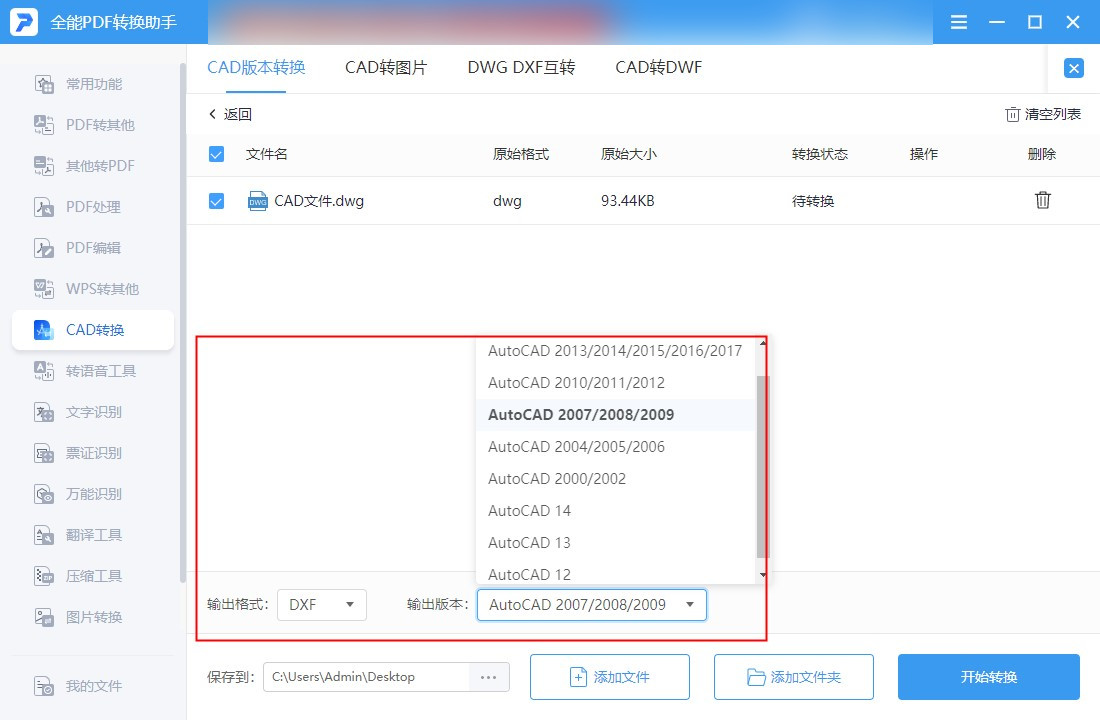Select the 压缩工具 icon
1100x720 pixels.
click(x=93, y=575)
